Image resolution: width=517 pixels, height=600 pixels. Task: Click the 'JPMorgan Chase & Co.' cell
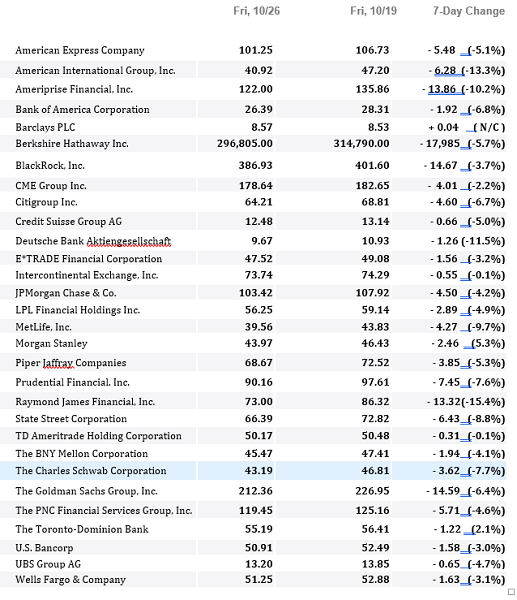[x=66, y=293]
